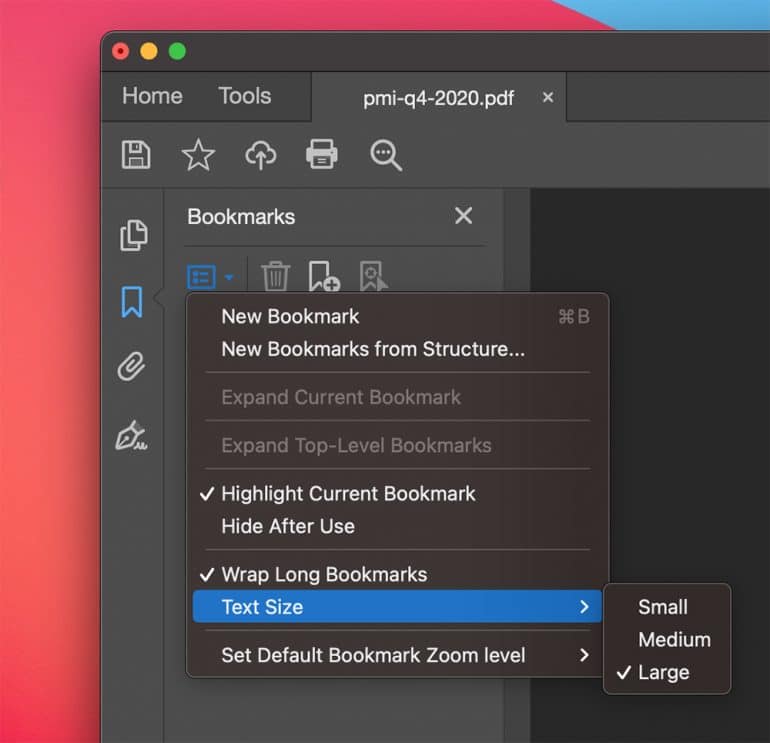Image resolution: width=770 pixels, height=743 pixels.
Task: Click Expand Top-Level Bookmarks entry
Action: 397,445
